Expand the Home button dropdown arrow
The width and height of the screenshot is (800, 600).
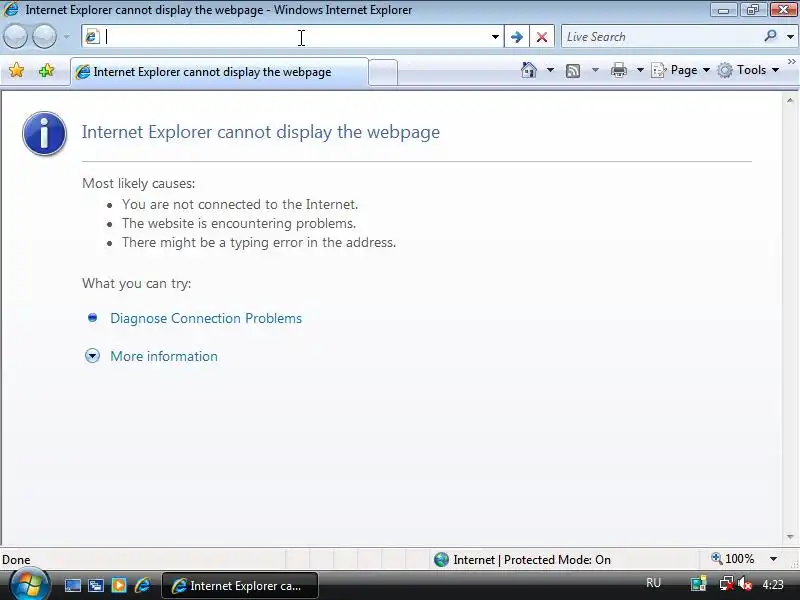click(x=550, y=70)
